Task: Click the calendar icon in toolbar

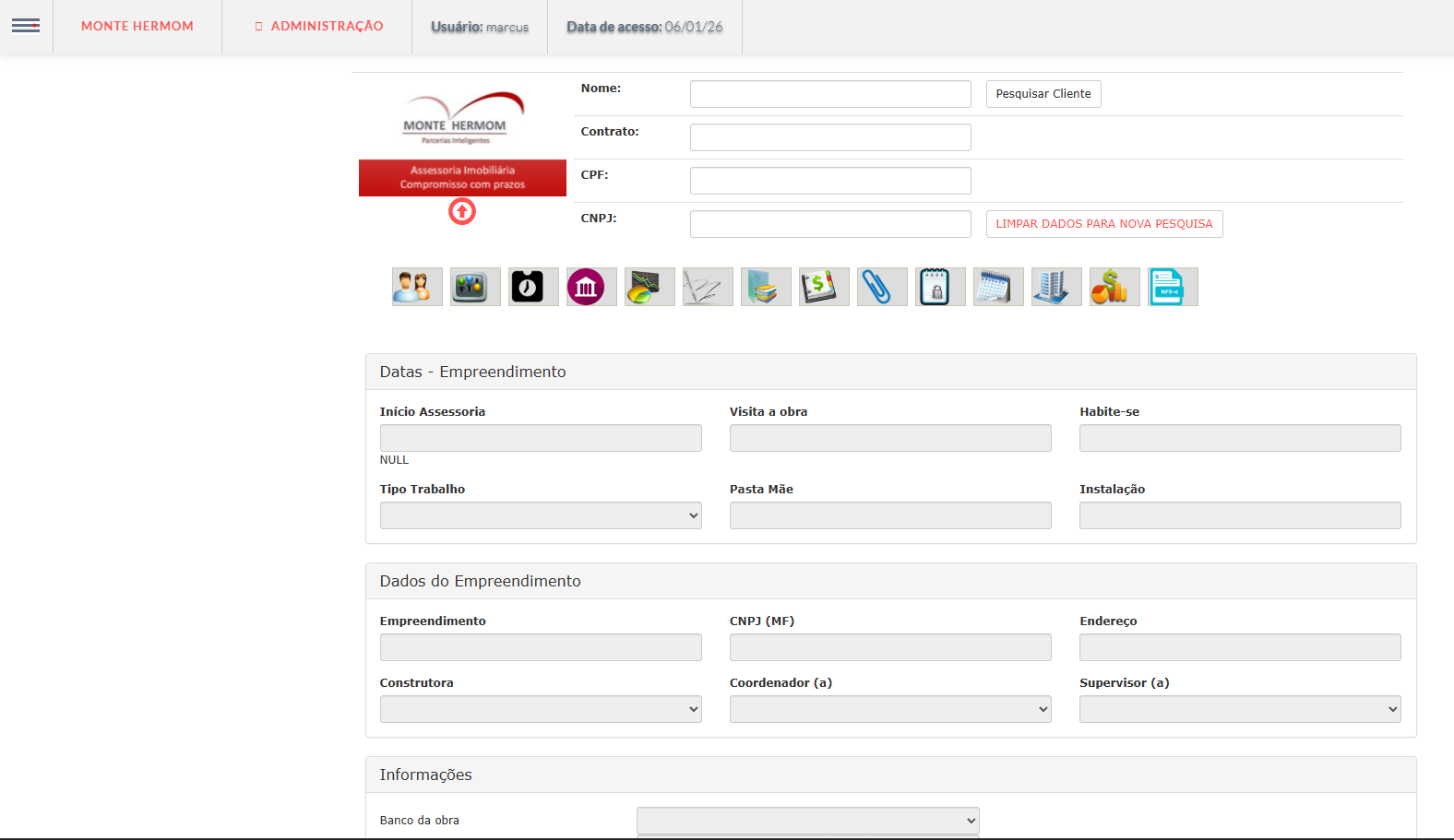Action: [997, 287]
